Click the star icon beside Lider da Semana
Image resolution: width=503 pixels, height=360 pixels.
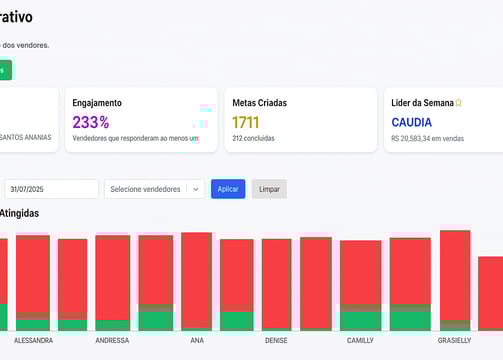click(x=459, y=103)
